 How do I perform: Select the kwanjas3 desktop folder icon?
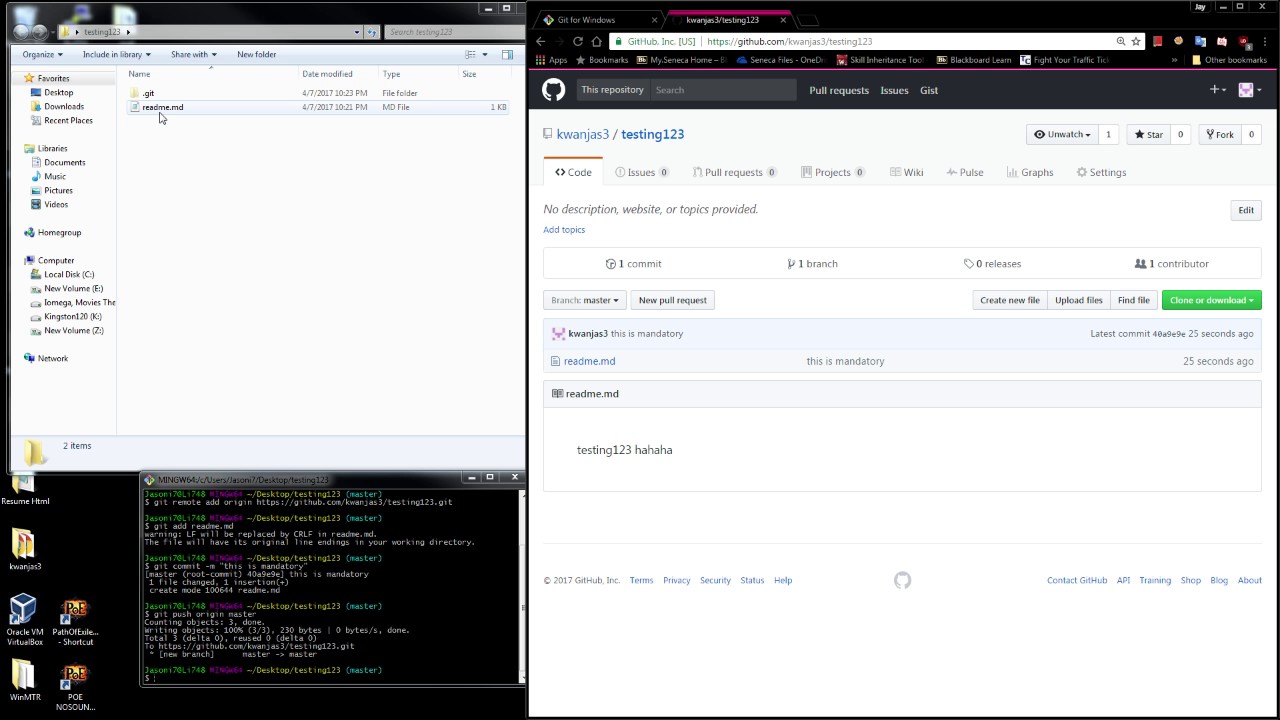click(x=25, y=550)
